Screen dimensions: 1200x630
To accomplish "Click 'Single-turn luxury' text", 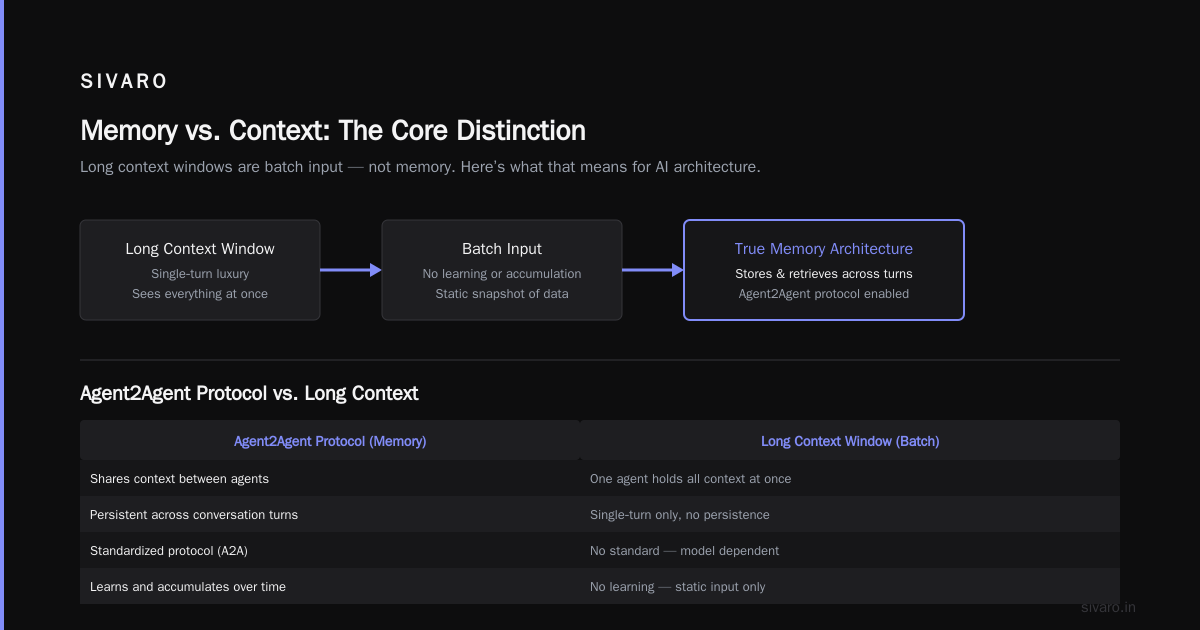I will (x=200, y=273).
